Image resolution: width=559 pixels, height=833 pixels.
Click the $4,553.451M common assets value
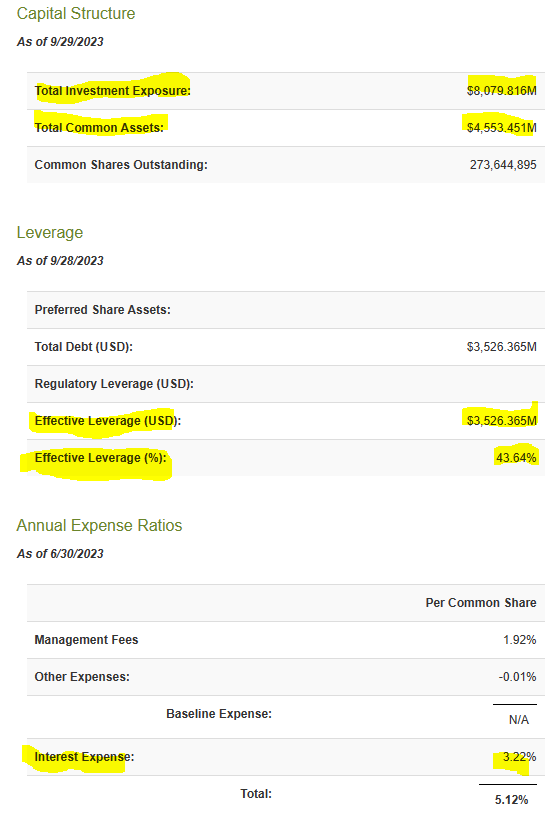tap(502, 128)
